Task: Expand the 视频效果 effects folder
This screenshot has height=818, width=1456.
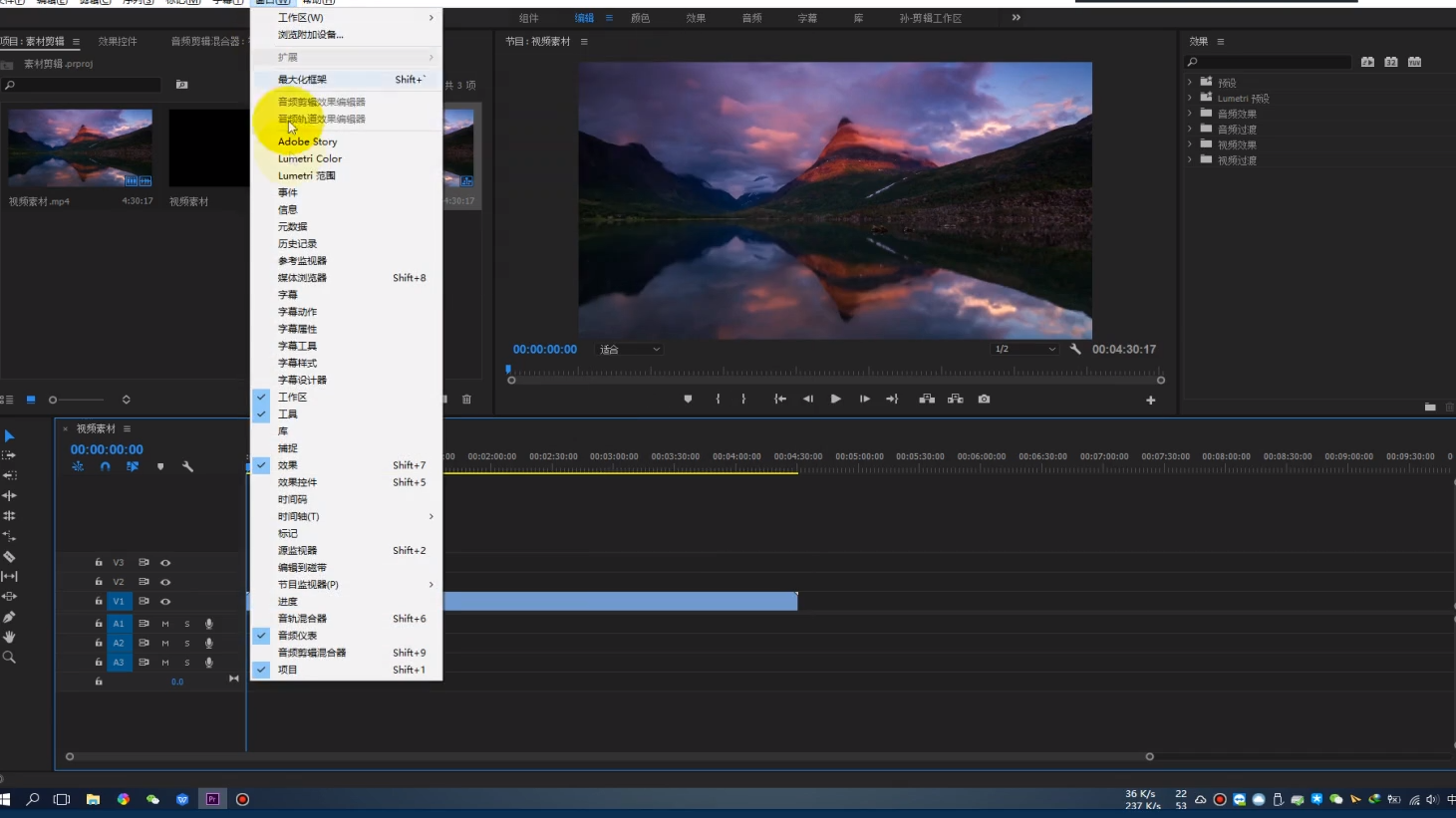Action: [1190, 144]
